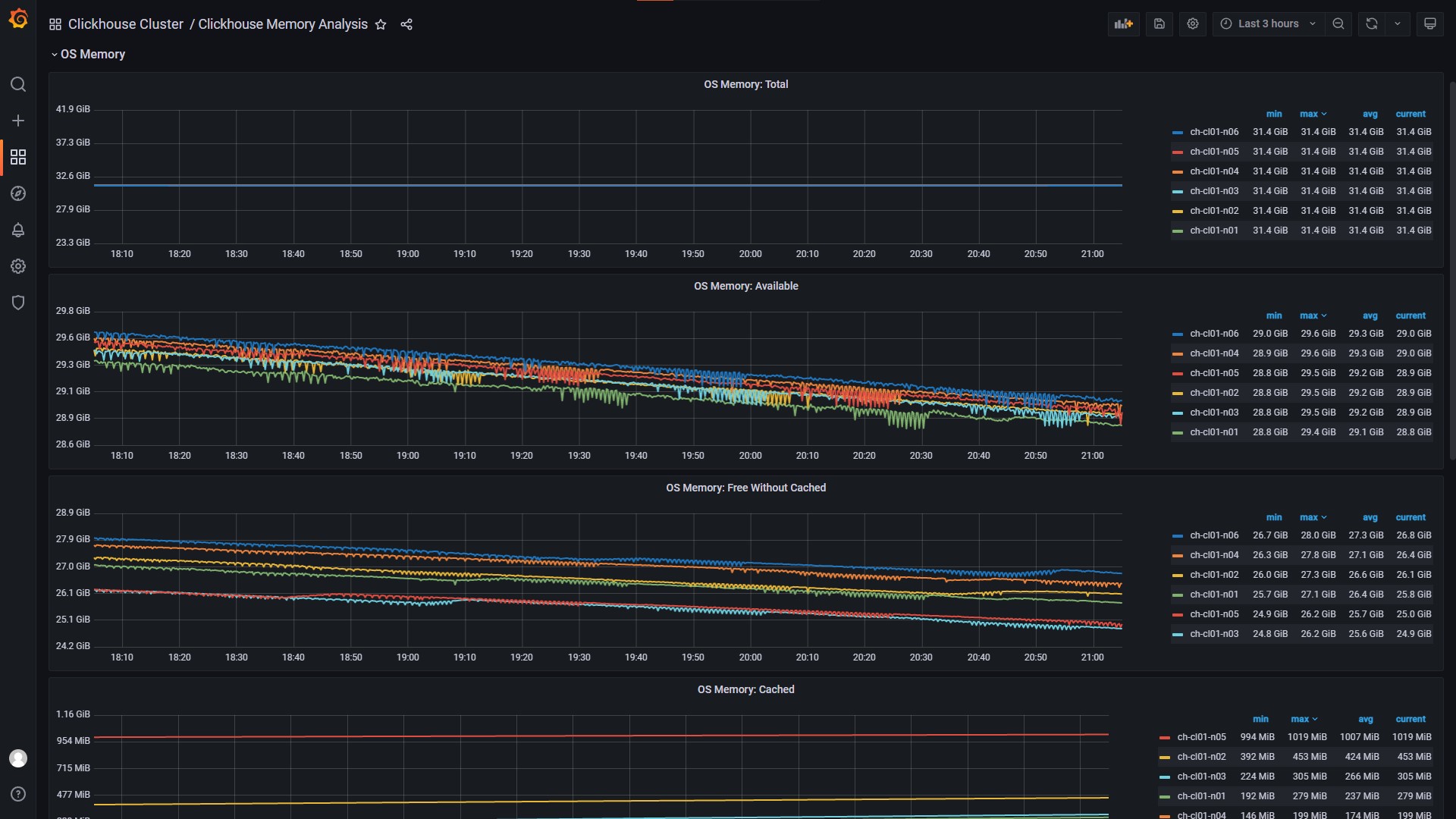Sort Total legend by max column
The height and width of the screenshot is (819, 1456).
coord(1309,114)
